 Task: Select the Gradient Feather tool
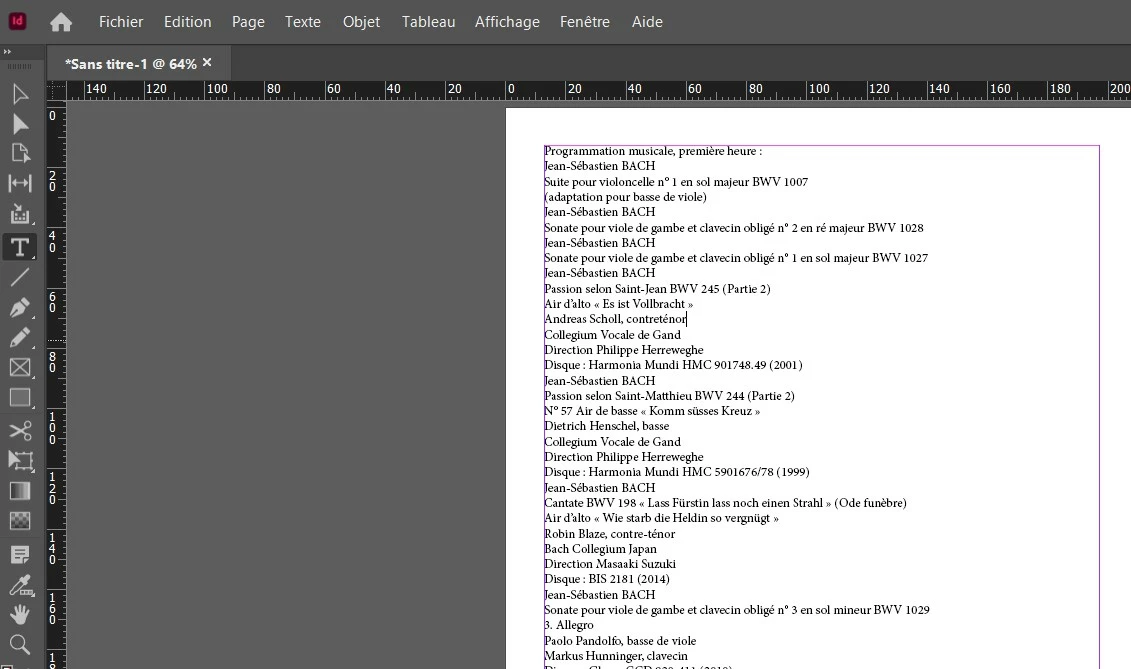point(20,520)
